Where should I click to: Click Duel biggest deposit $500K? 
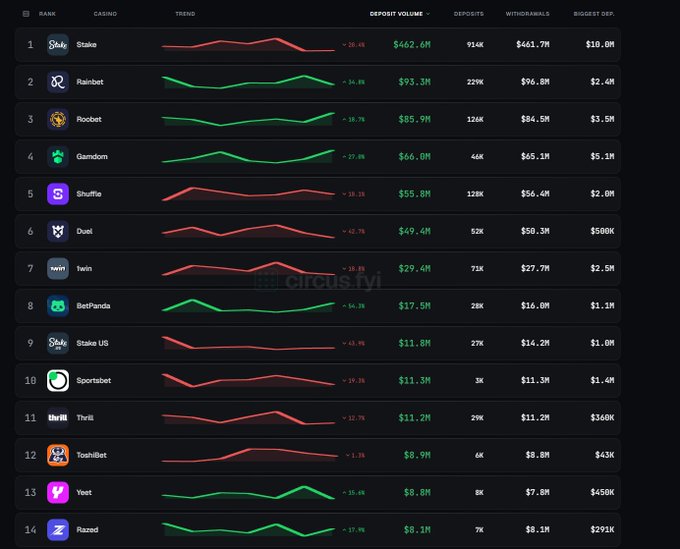coord(602,231)
